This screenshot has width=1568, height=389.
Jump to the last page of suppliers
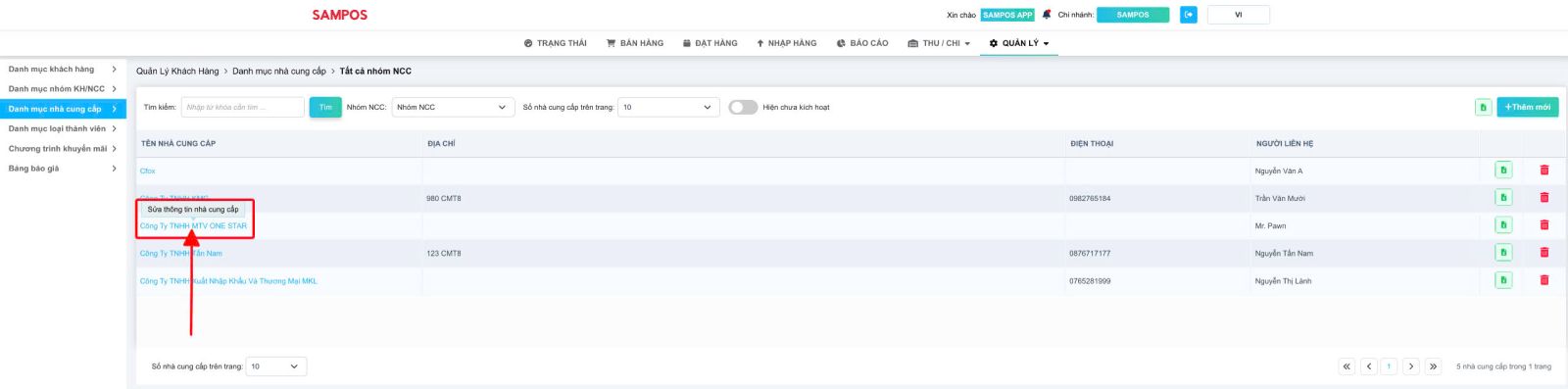tap(1433, 366)
